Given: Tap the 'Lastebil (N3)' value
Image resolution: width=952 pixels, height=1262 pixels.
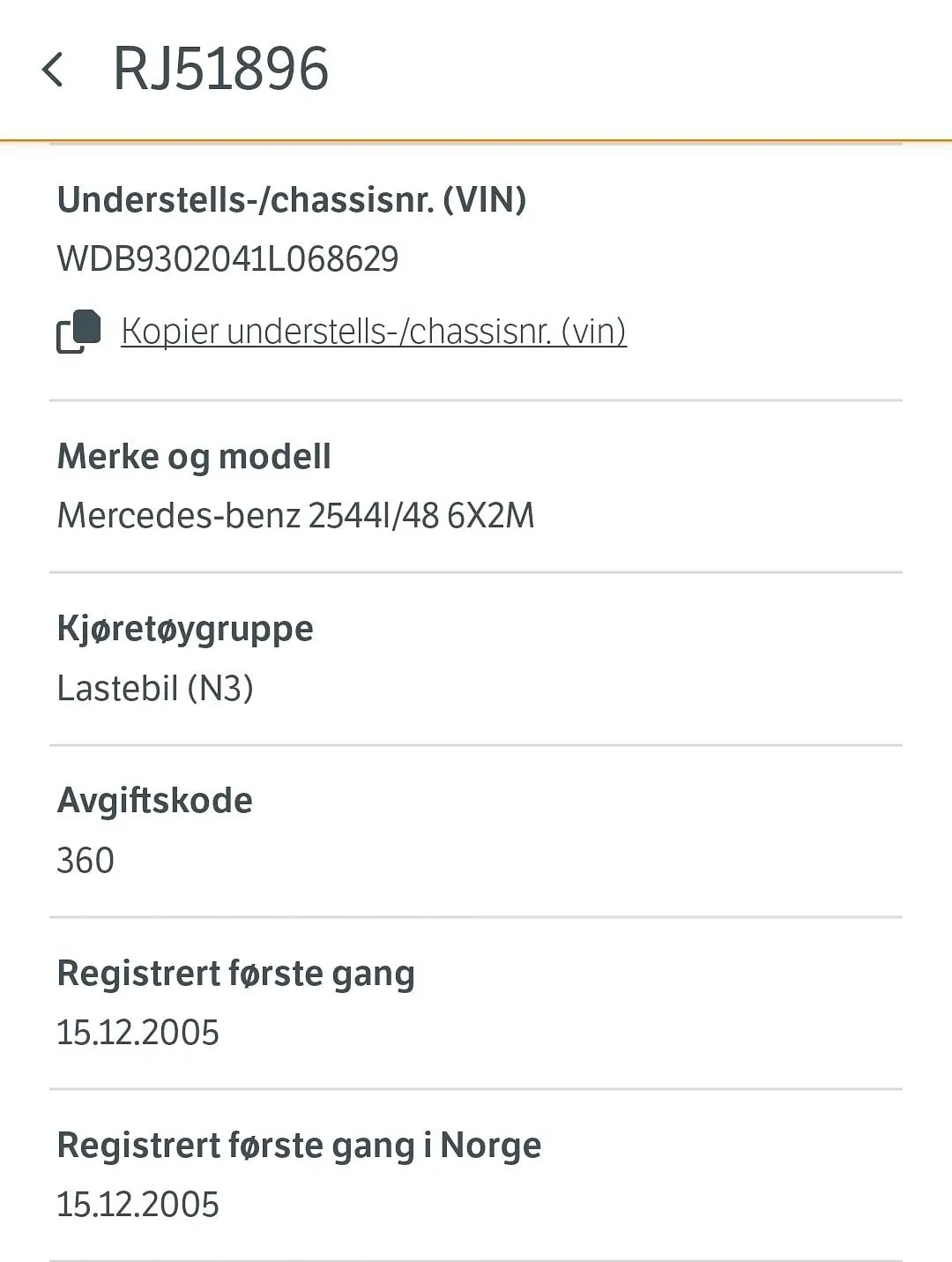Looking at the screenshot, I should pos(155,689).
